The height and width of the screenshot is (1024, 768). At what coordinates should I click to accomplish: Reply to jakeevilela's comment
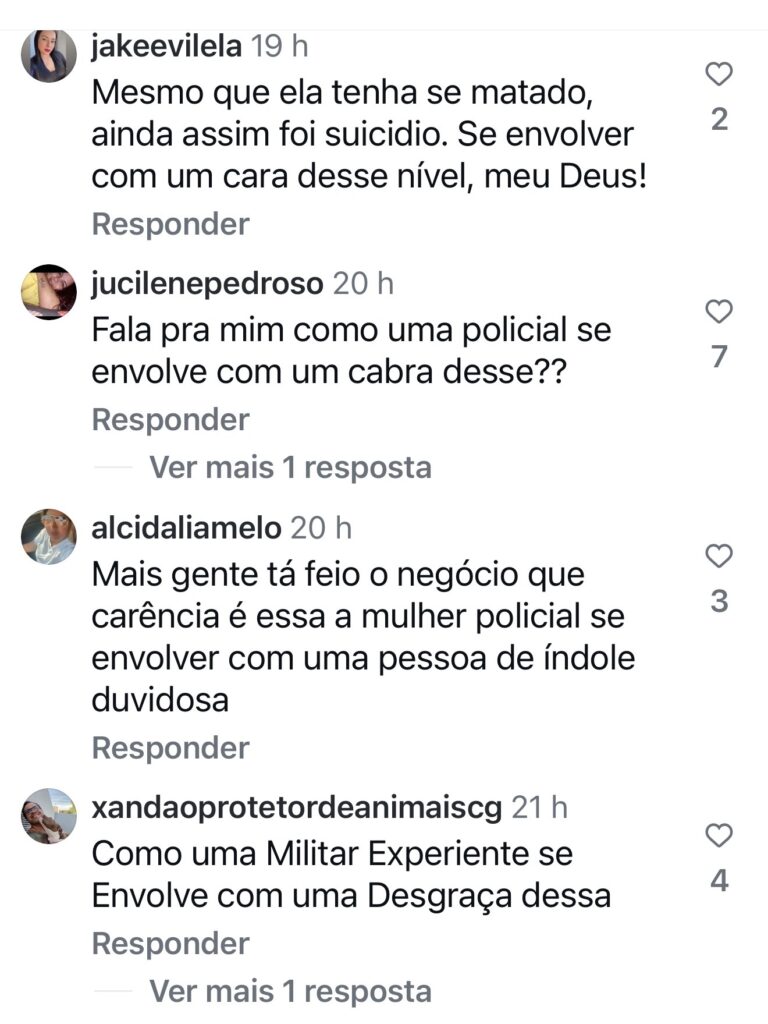click(x=170, y=224)
